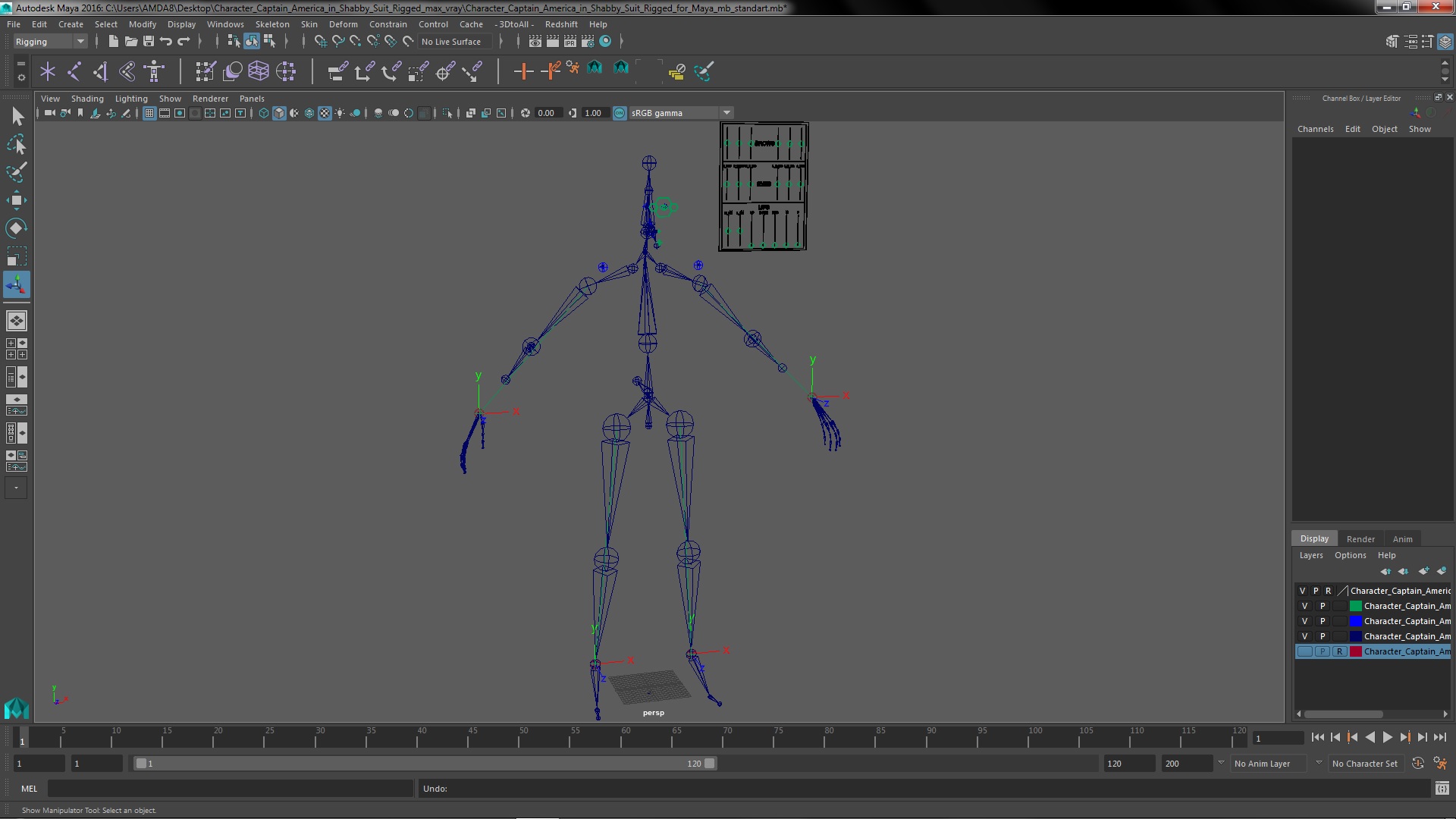Screen dimensions: 1456x819
Task: Toggle visibility V of the green layer
Action: click(x=1304, y=606)
